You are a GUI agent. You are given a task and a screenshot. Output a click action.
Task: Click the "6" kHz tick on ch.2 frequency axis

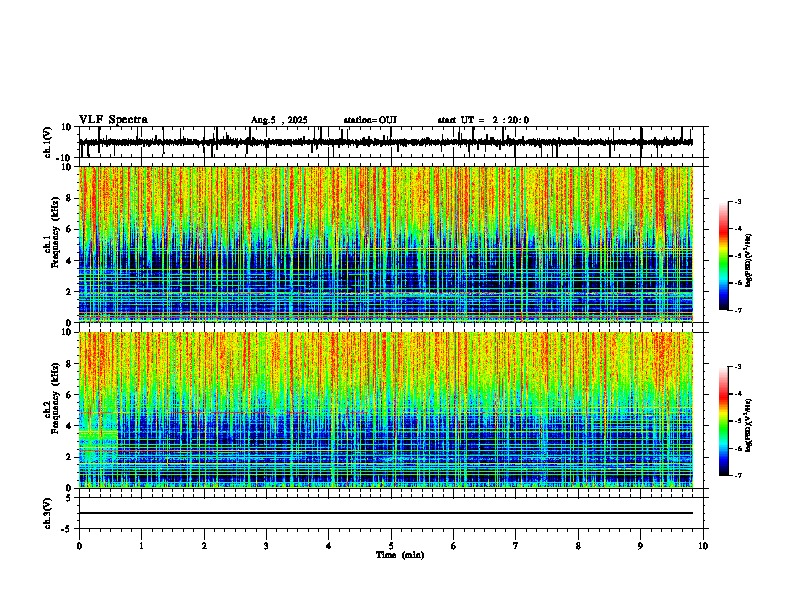tap(69, 394)
